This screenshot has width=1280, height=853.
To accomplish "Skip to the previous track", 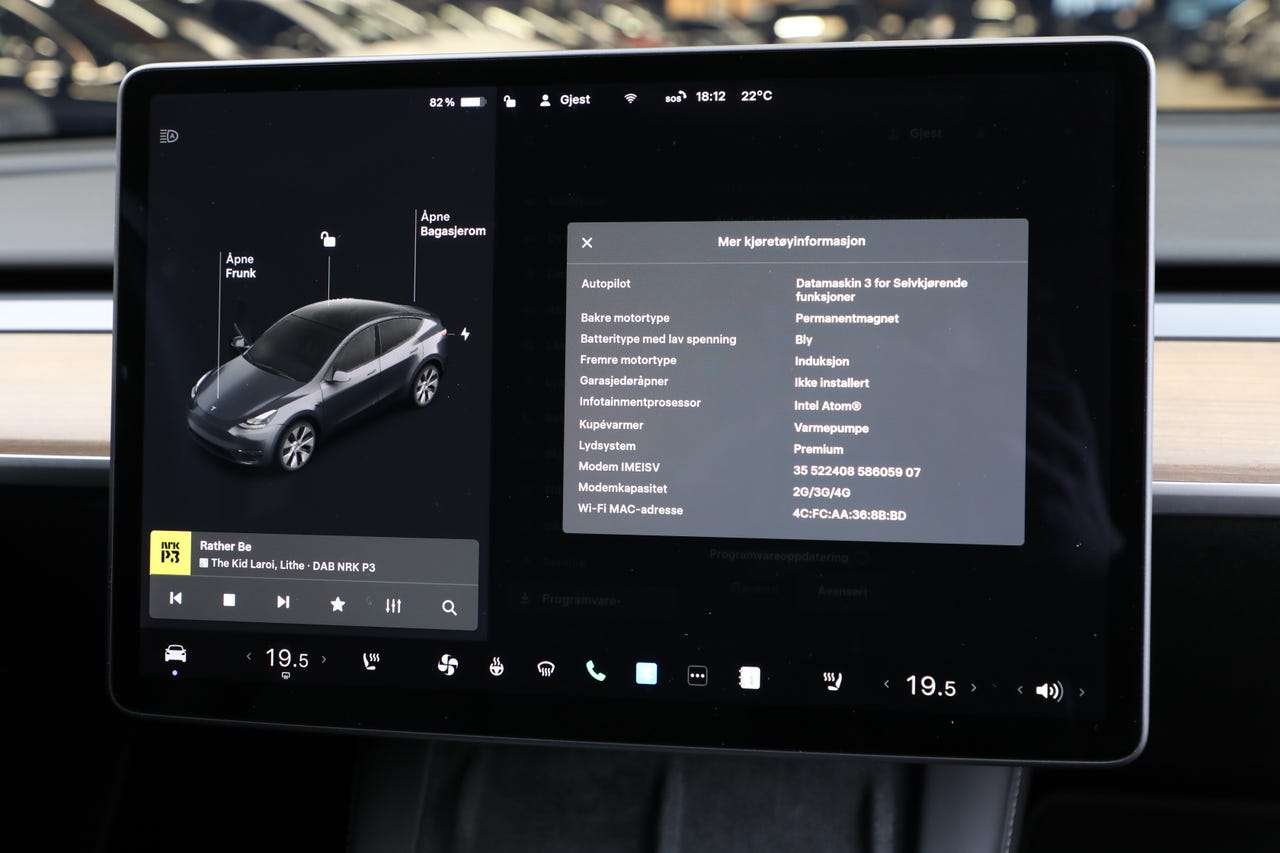I will point(176,599).
